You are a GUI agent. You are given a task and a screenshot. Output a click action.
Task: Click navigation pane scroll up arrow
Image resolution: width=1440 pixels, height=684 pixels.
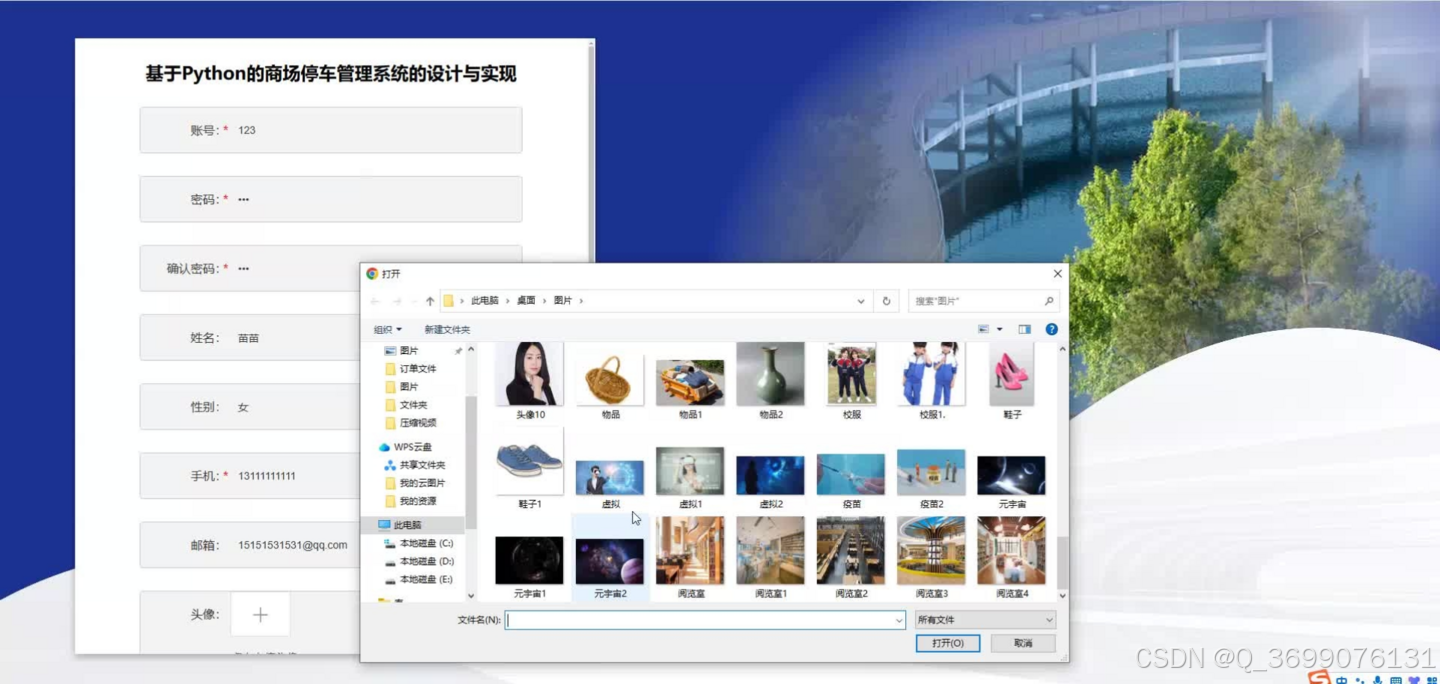(x=471, y=349)
